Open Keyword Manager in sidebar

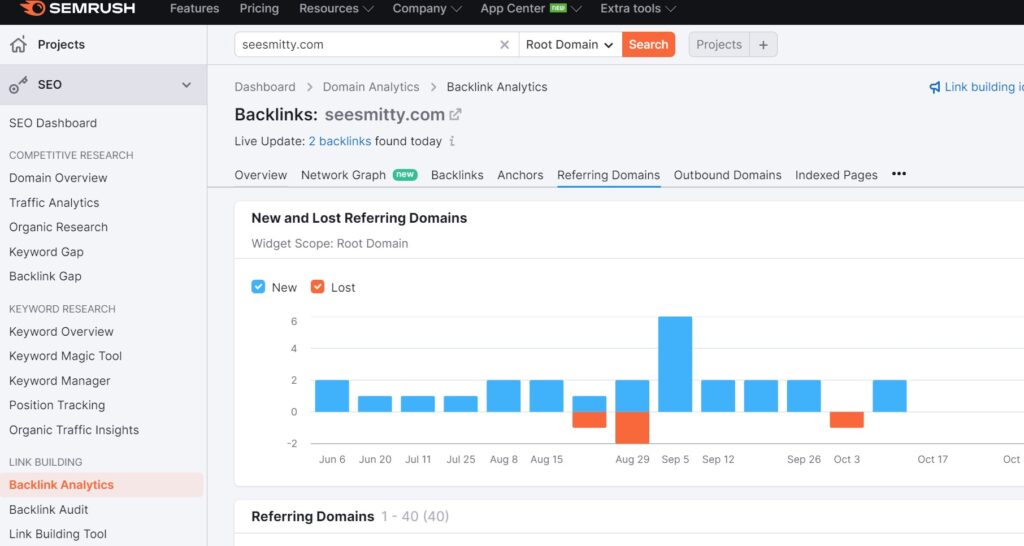click(59, 381)
